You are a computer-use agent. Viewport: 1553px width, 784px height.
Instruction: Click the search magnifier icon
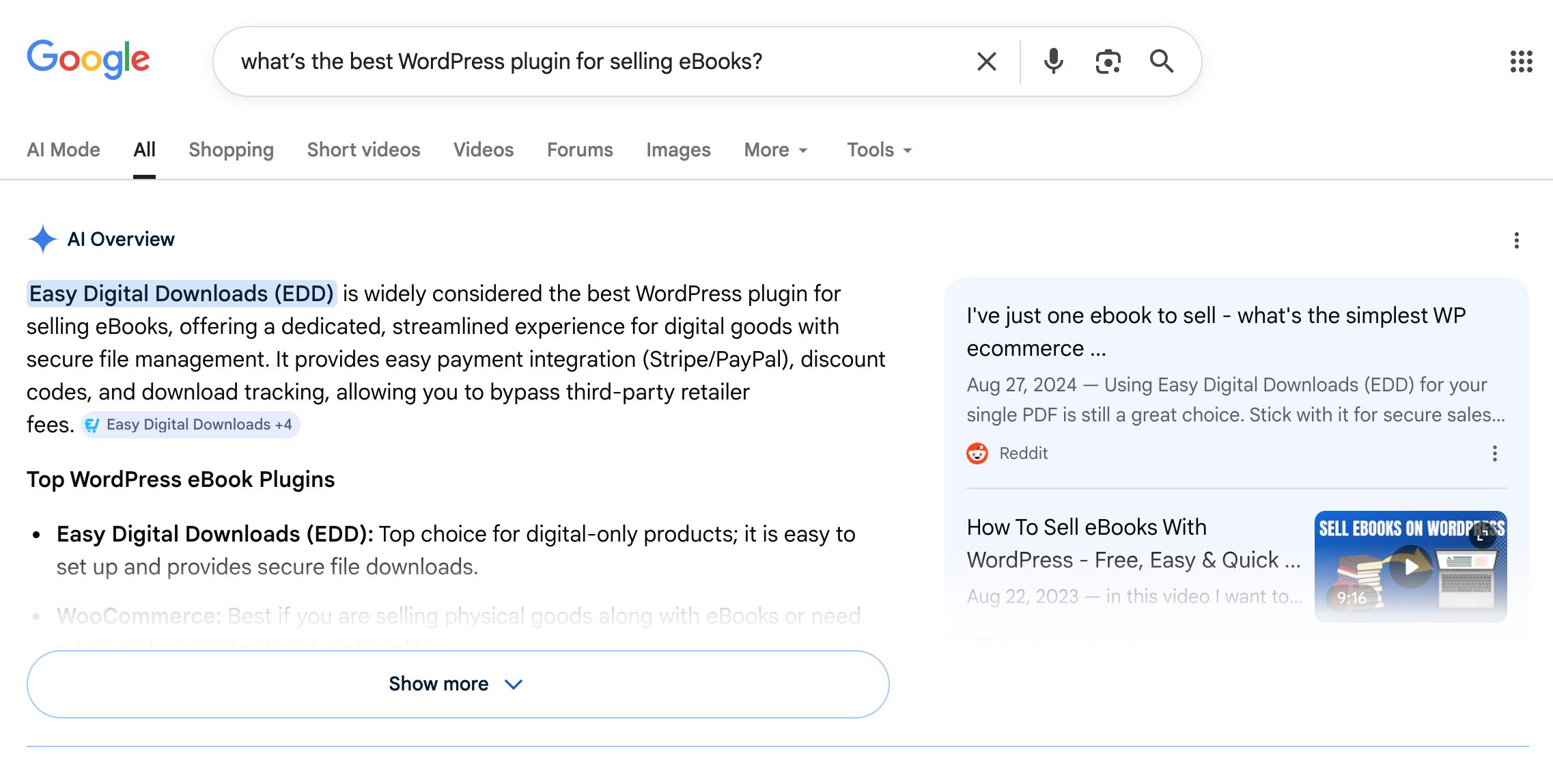pyautogui.click(x=1162, y=61)
